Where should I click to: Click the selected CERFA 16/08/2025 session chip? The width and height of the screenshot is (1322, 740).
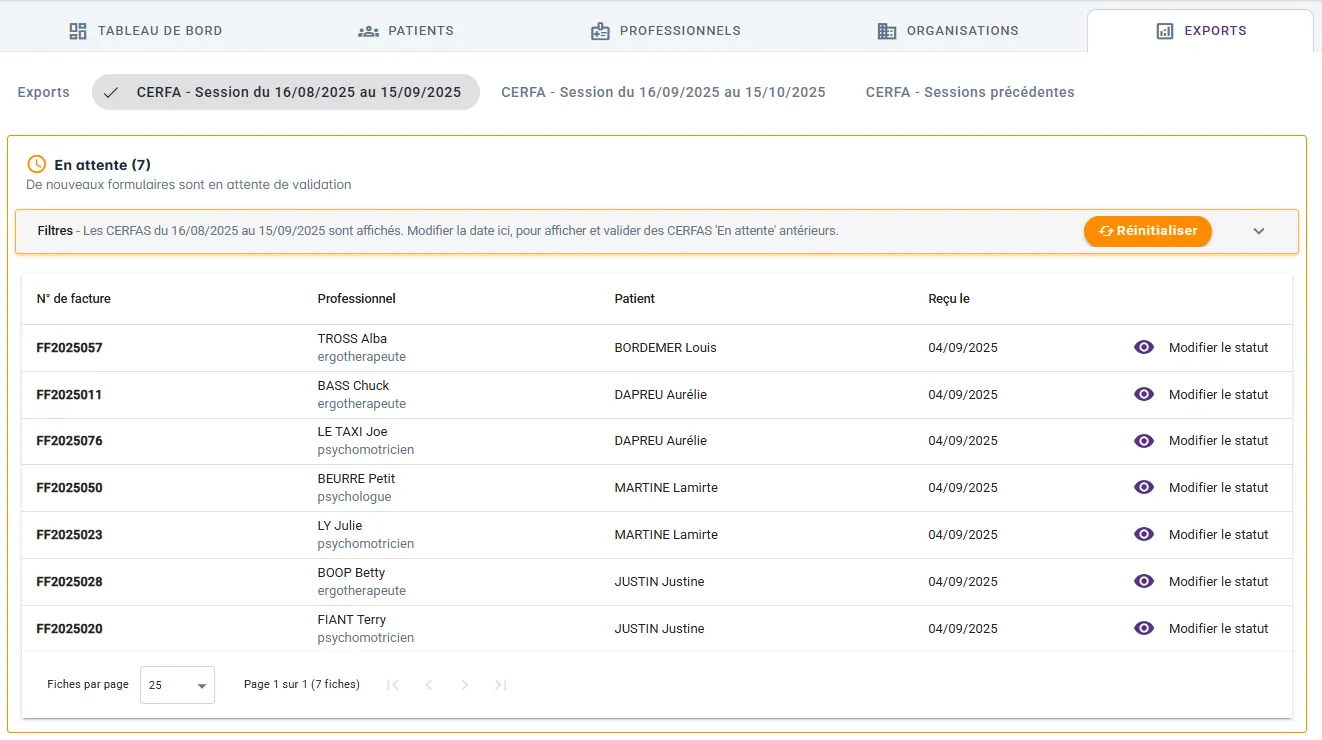286,92
